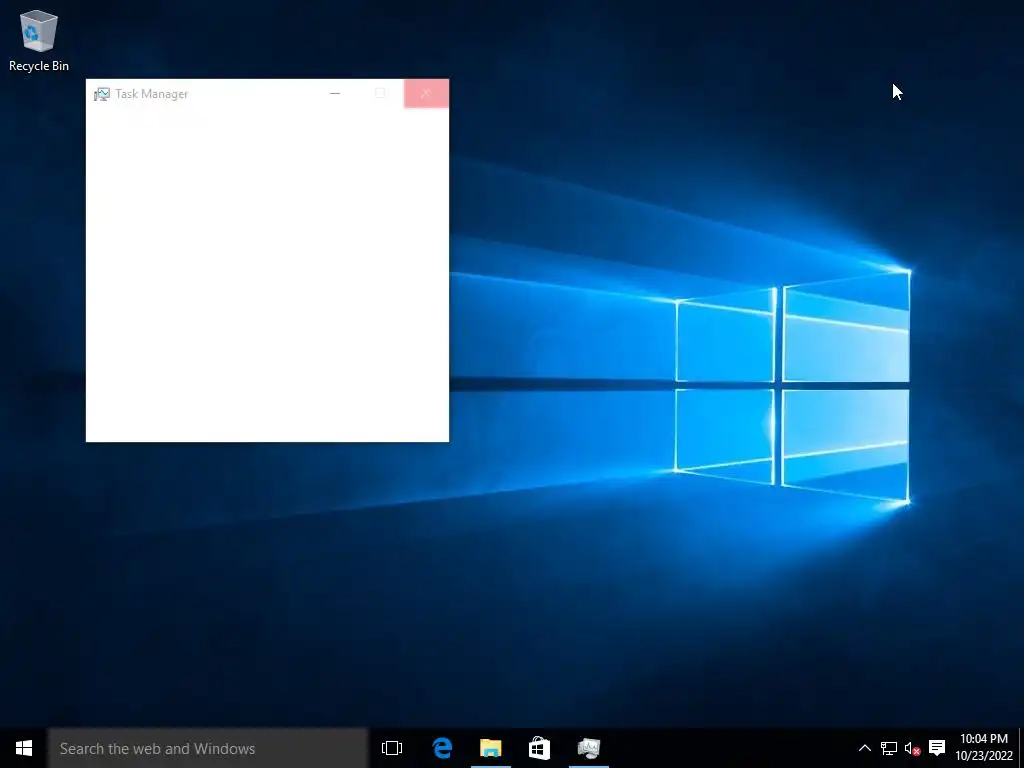Click the Task Manager title bar icon
The height and width of the screenshot is (768, 1024).
point(101,94)
